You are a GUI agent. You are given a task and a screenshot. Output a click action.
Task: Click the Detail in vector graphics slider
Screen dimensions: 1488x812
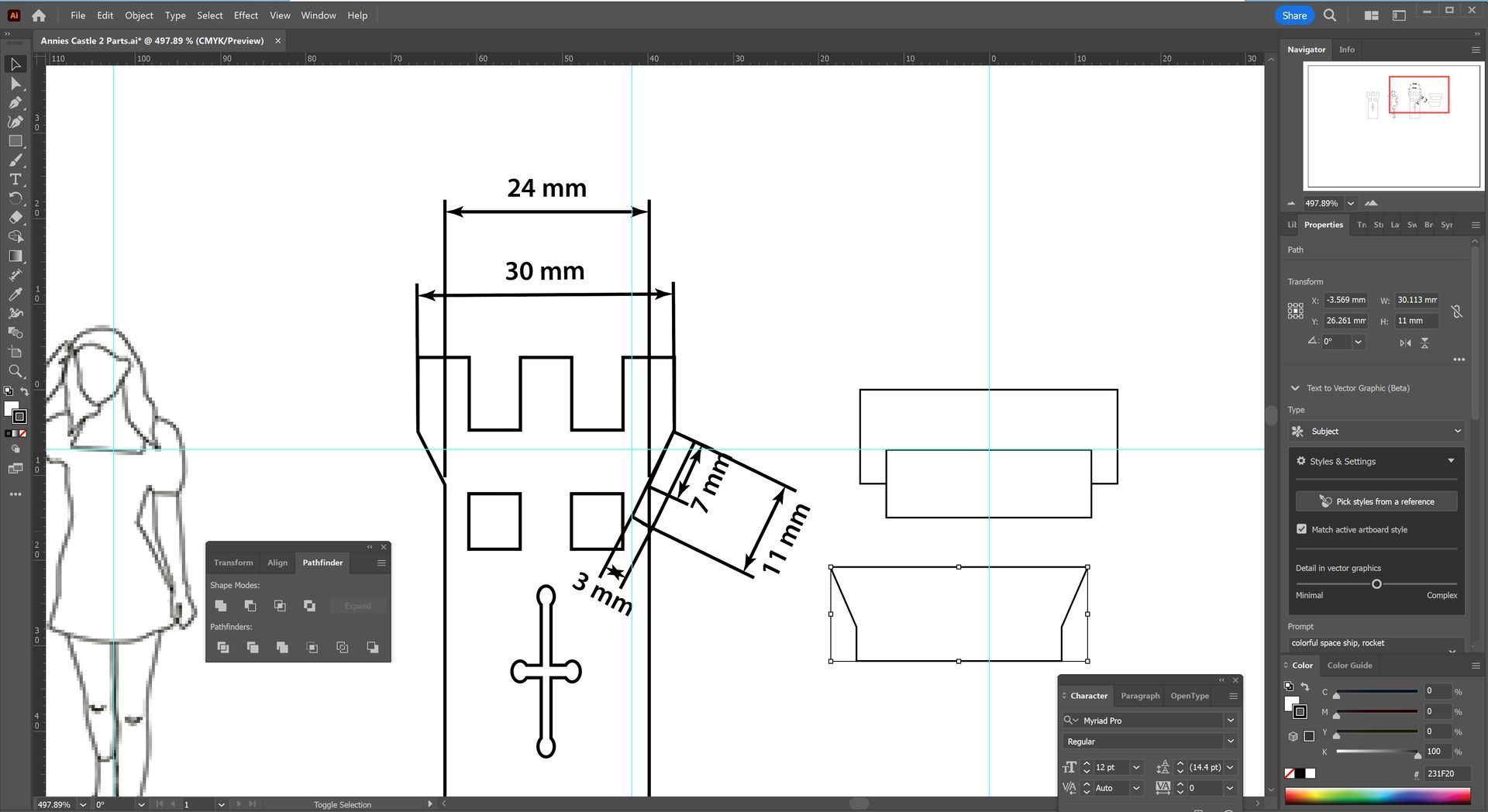[1376, 584]
